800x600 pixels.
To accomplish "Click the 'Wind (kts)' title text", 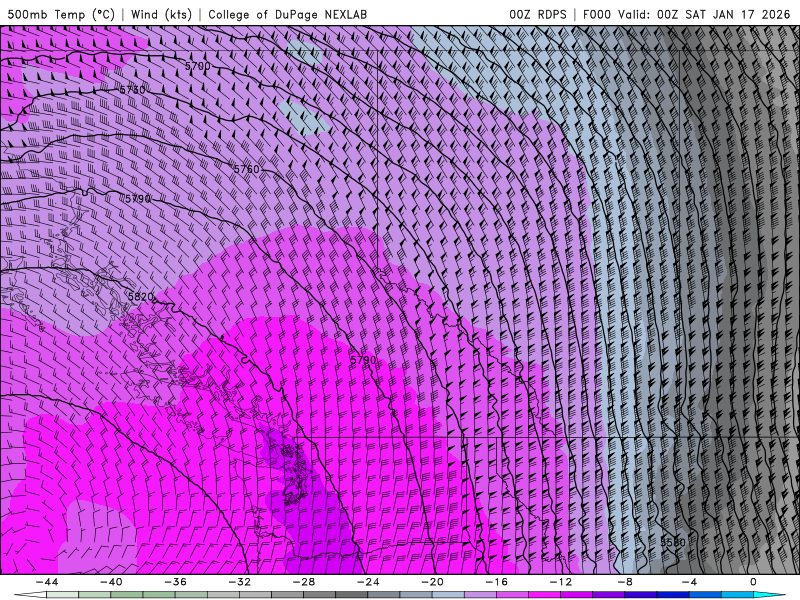I will [161, 14].
